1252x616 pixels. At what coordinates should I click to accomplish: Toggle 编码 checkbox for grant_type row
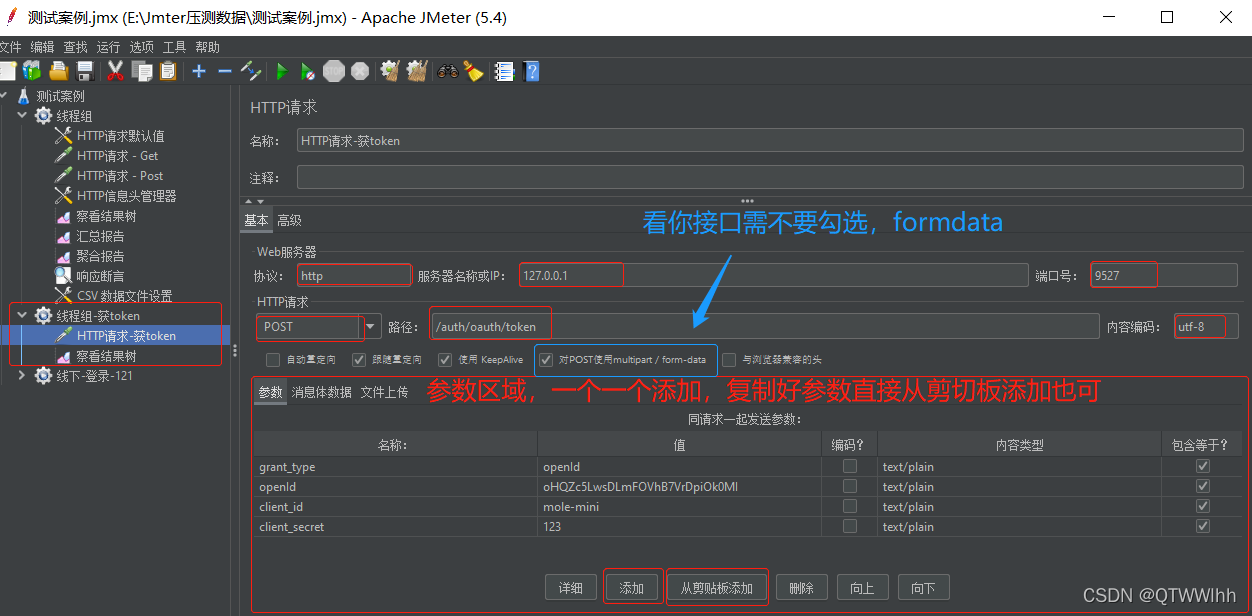pyautogui.click(x=849, y=466)
